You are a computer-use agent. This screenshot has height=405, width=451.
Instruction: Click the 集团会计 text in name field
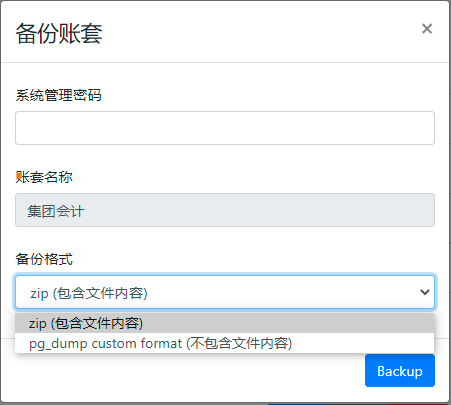pos(56,211)
